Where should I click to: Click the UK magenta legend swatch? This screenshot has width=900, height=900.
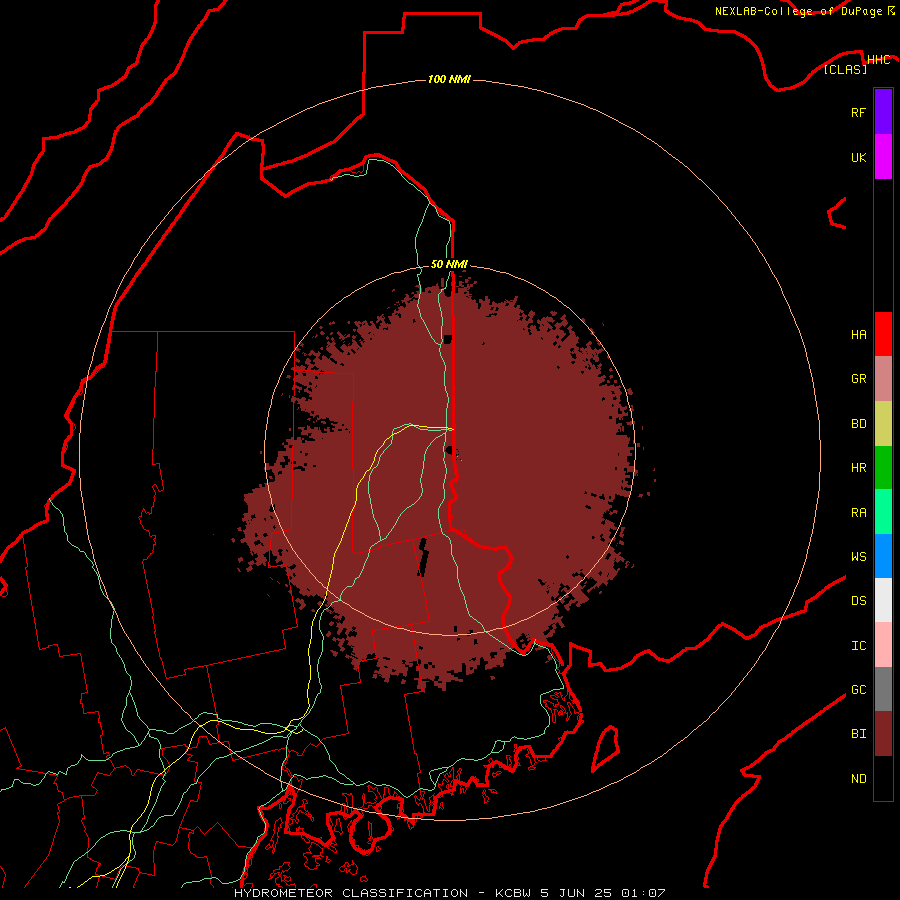point(883,157)
